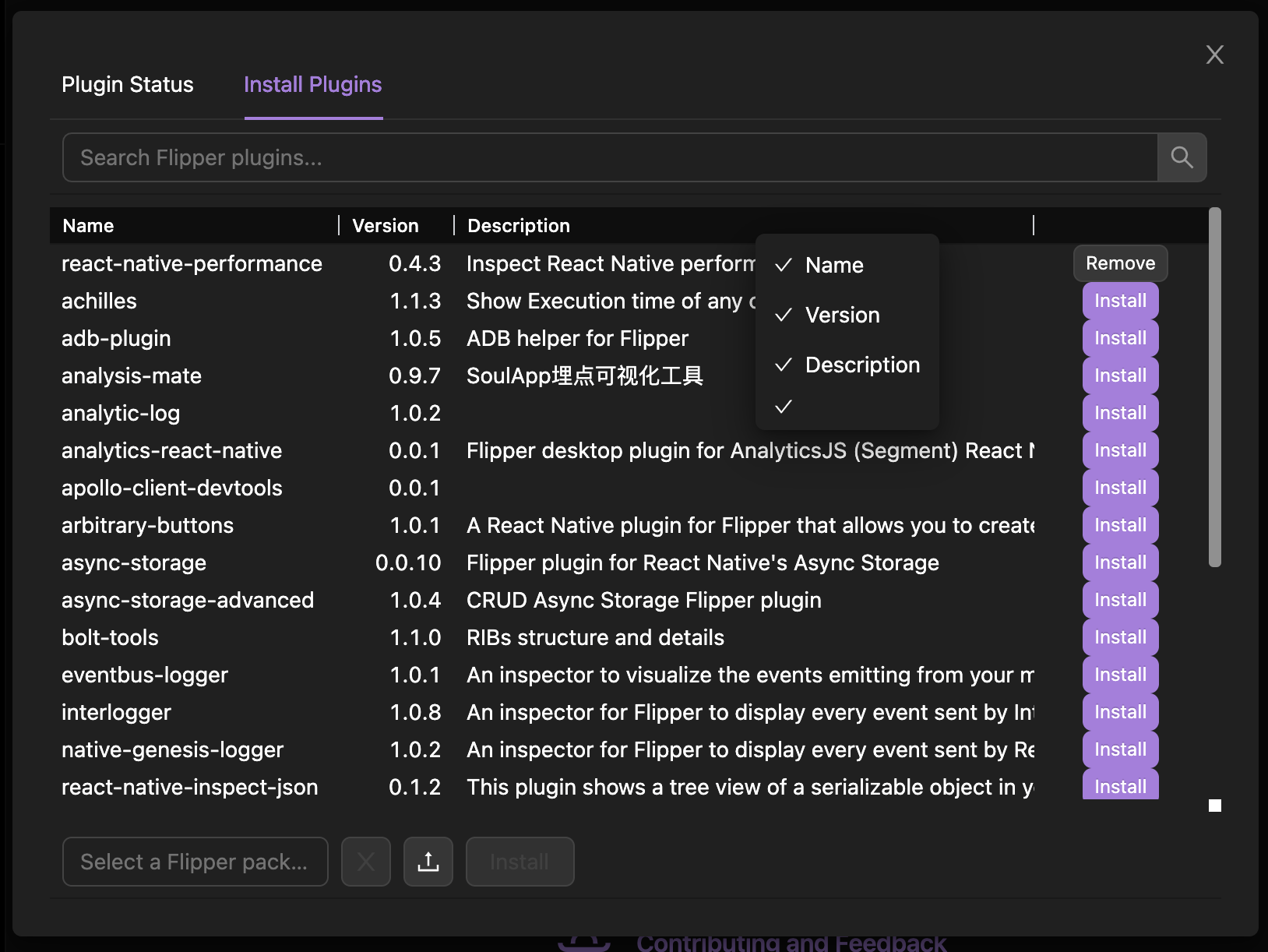The image size is (1268, 952).
Task: Select the apollo-client-devtools plugin name
Action: (172, 488)
